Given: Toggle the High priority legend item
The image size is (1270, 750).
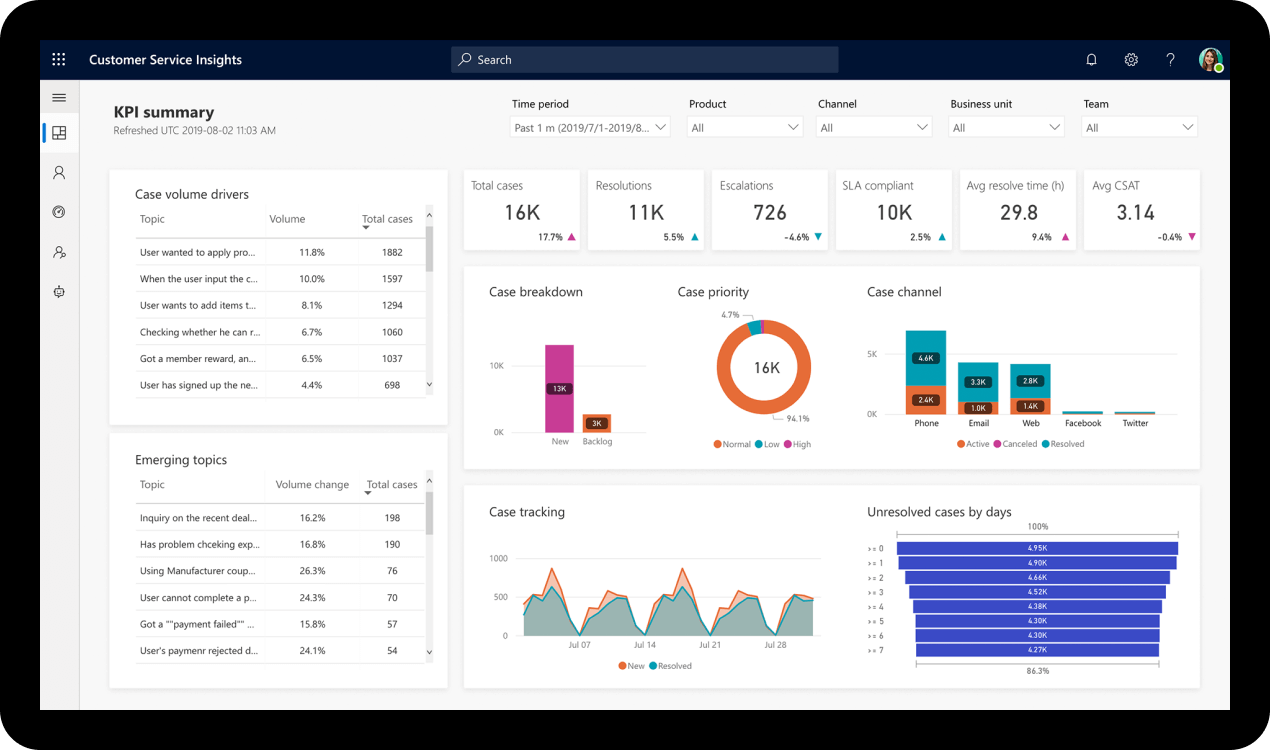Looking at the screenshot, I should [798, 444].
